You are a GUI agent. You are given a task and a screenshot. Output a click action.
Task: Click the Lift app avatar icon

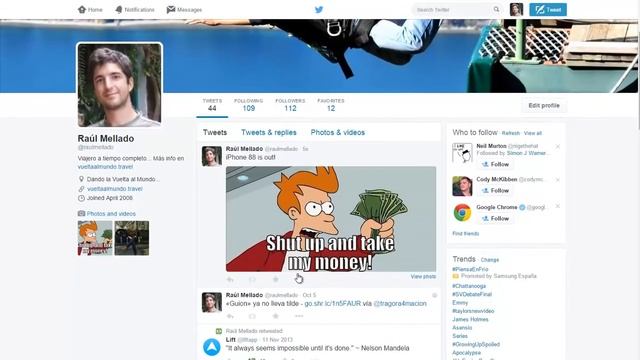click(x=212, y=347)
